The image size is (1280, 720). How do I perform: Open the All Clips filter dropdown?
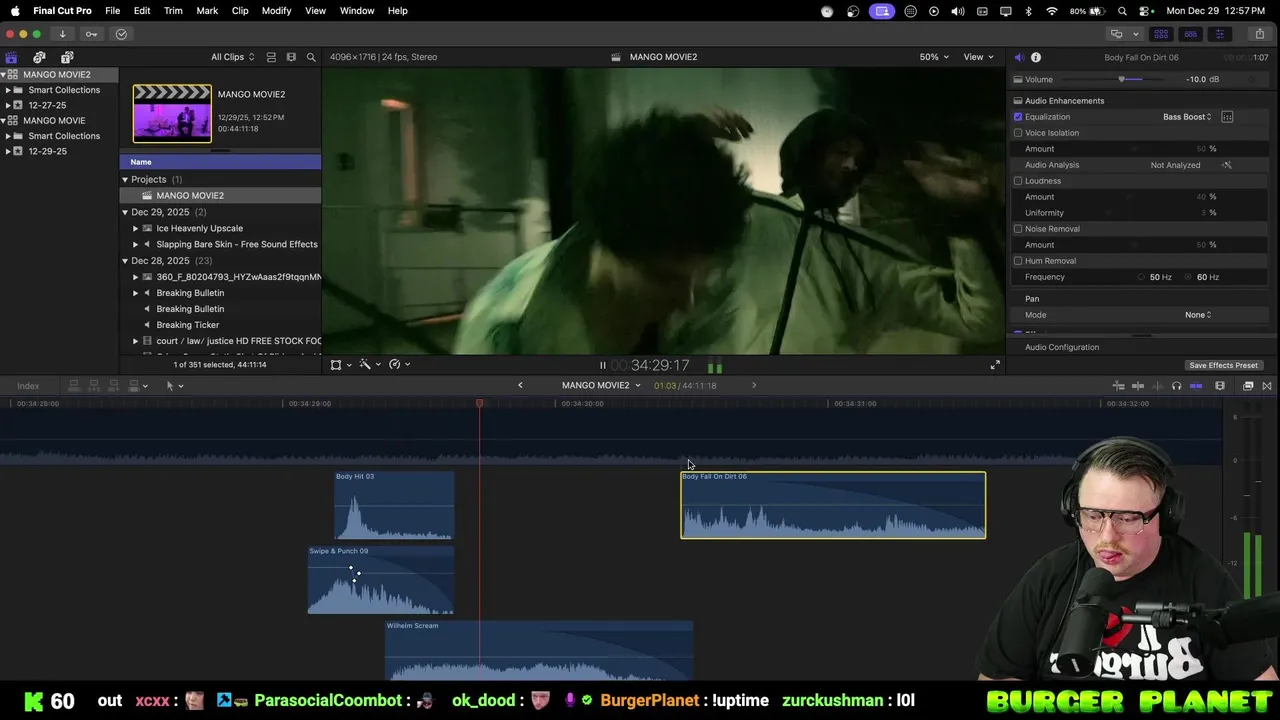click(232, 57)
